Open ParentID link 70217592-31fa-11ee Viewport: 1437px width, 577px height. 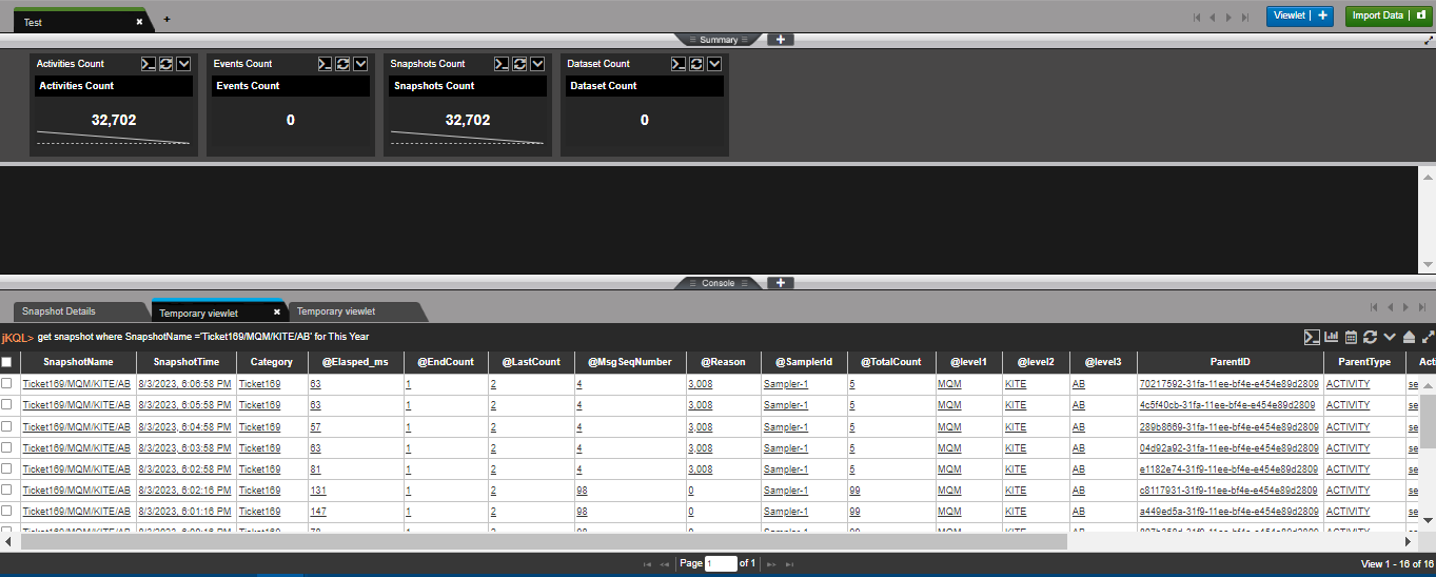[1228, 384]
